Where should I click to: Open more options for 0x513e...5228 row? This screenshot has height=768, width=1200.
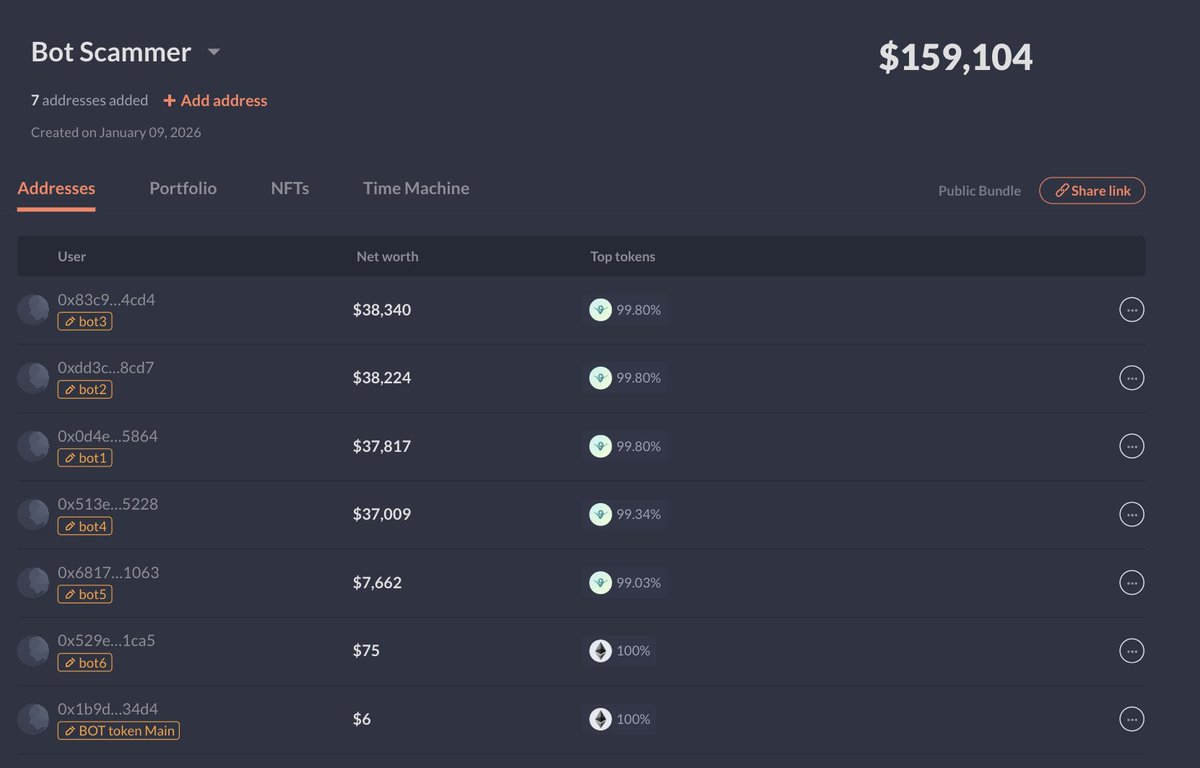pyautogui.click(x=1131, y=514)
